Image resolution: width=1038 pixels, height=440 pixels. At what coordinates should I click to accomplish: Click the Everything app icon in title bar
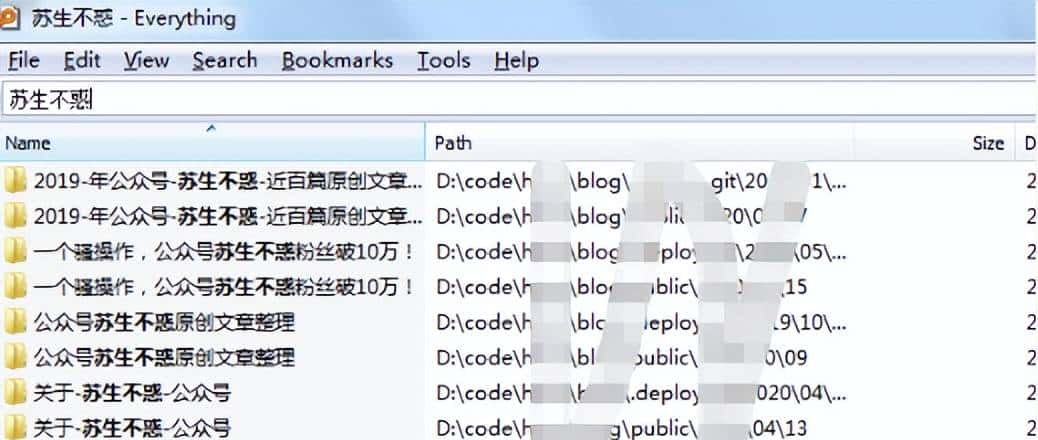coord(9,17)
